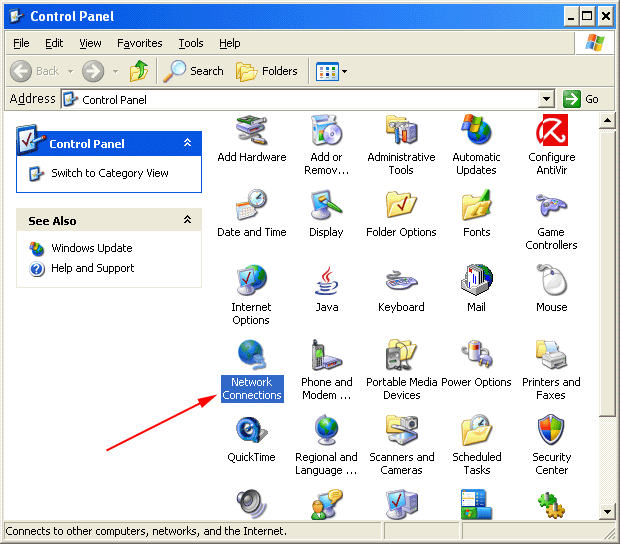Click the scrollbar up arrow
Viewport: 620px width, 544px height.
click(x=607, y=121)
